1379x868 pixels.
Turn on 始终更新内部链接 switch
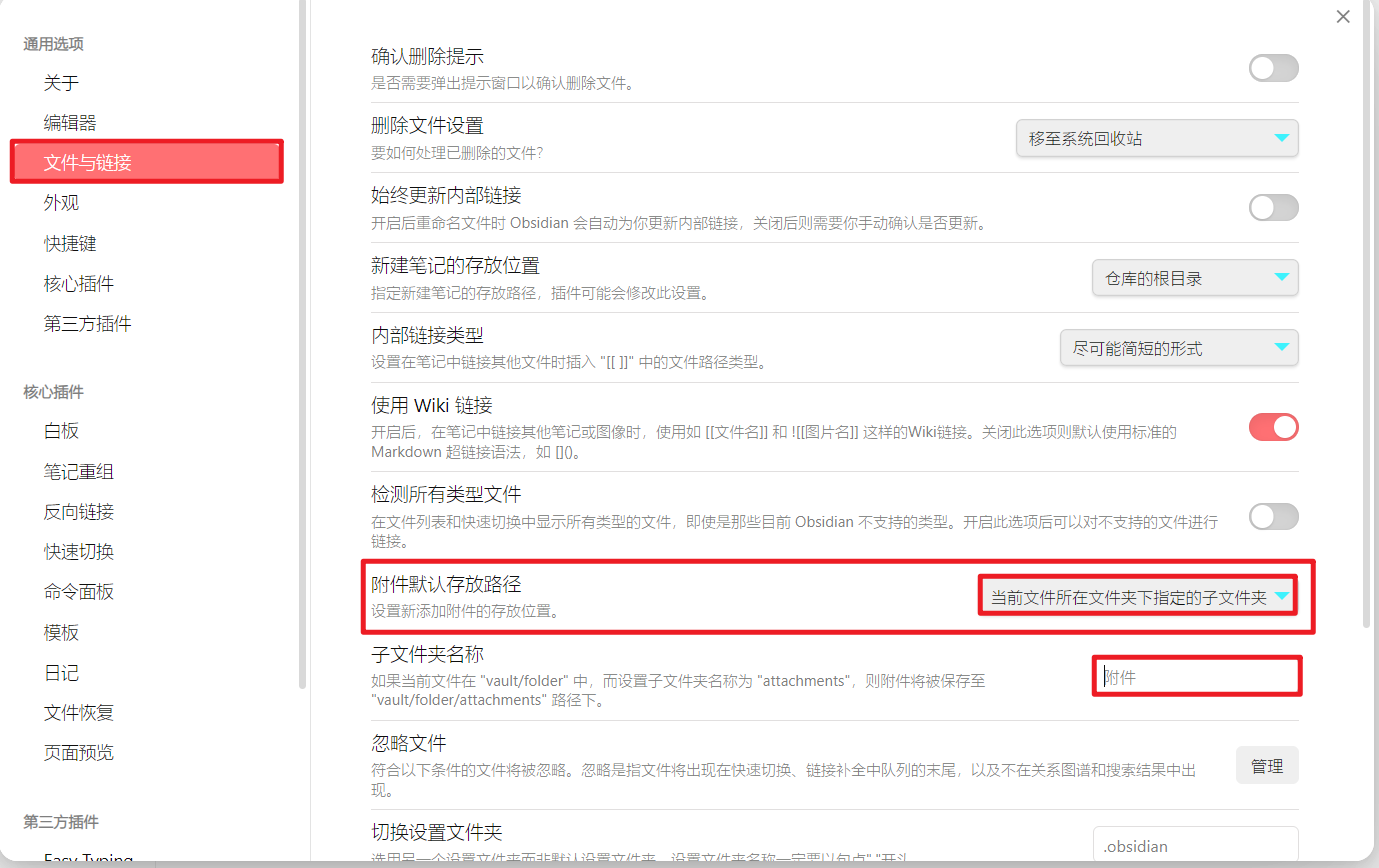(1273, 207)
